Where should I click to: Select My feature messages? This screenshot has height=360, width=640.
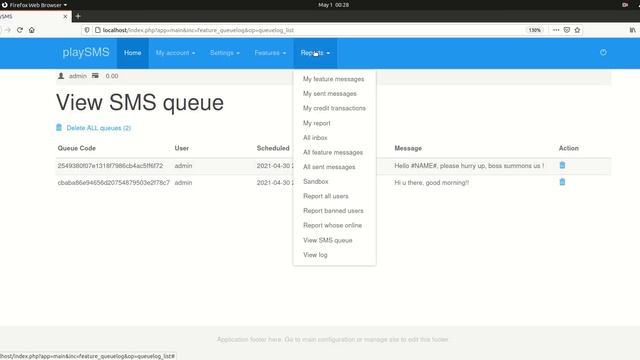(x=333, y=79)
